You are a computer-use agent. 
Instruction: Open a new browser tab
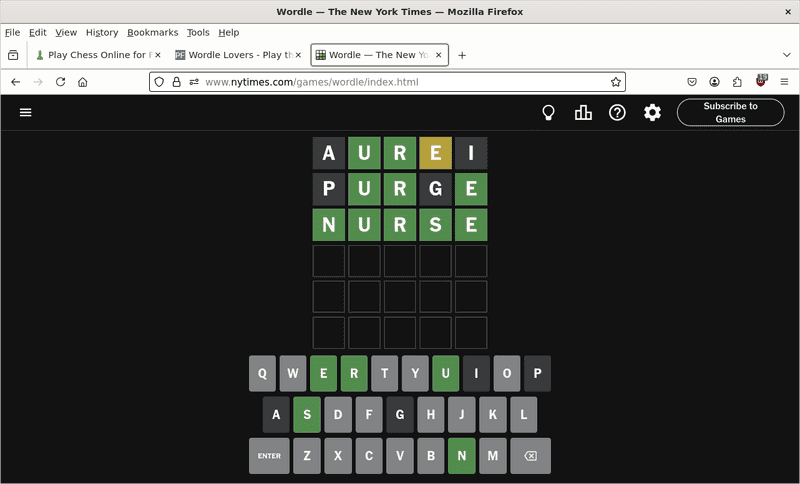(x=462, y=55)
